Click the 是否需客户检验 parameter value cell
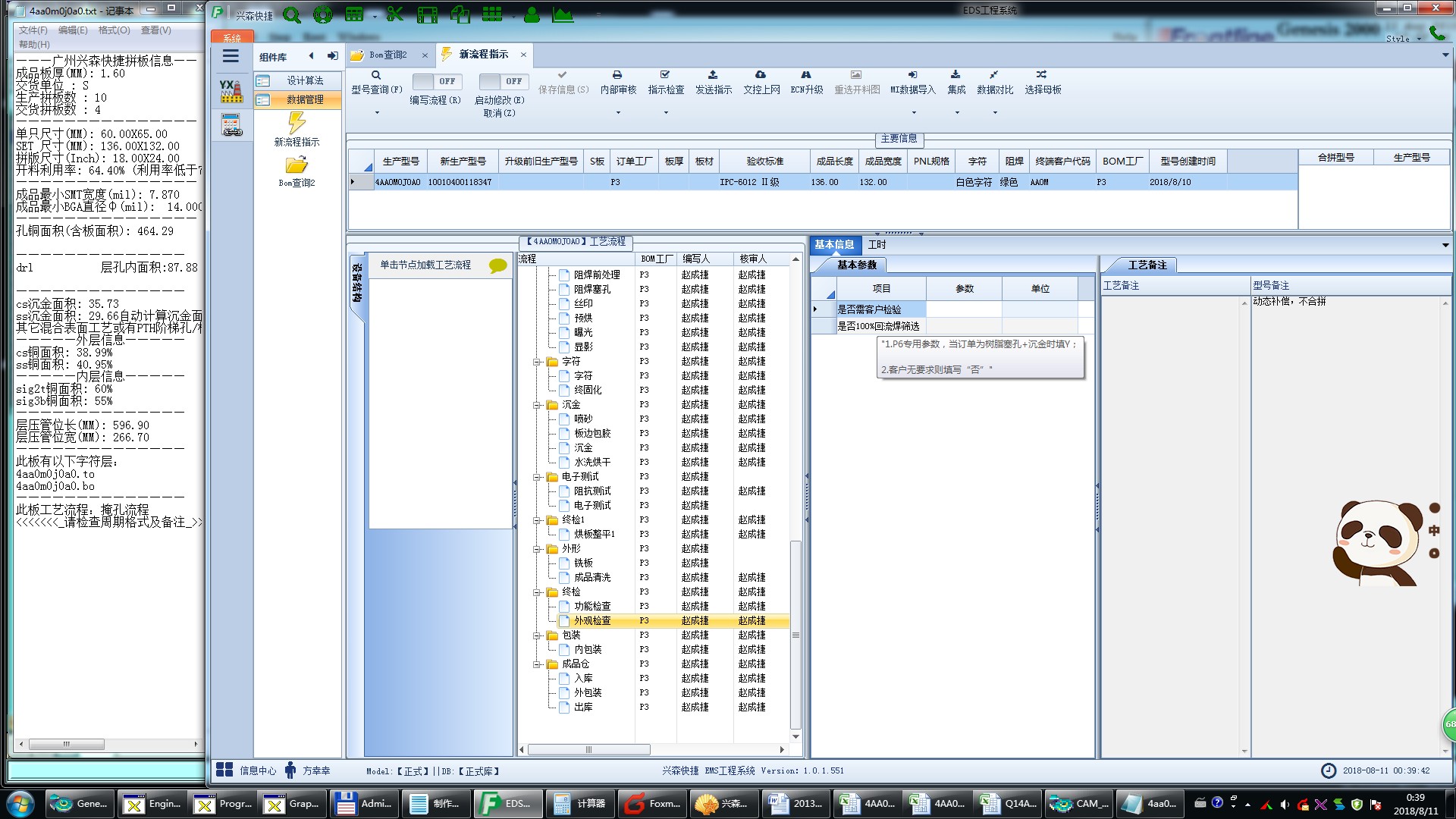1456x819 pixels. [x=963, y=309]
